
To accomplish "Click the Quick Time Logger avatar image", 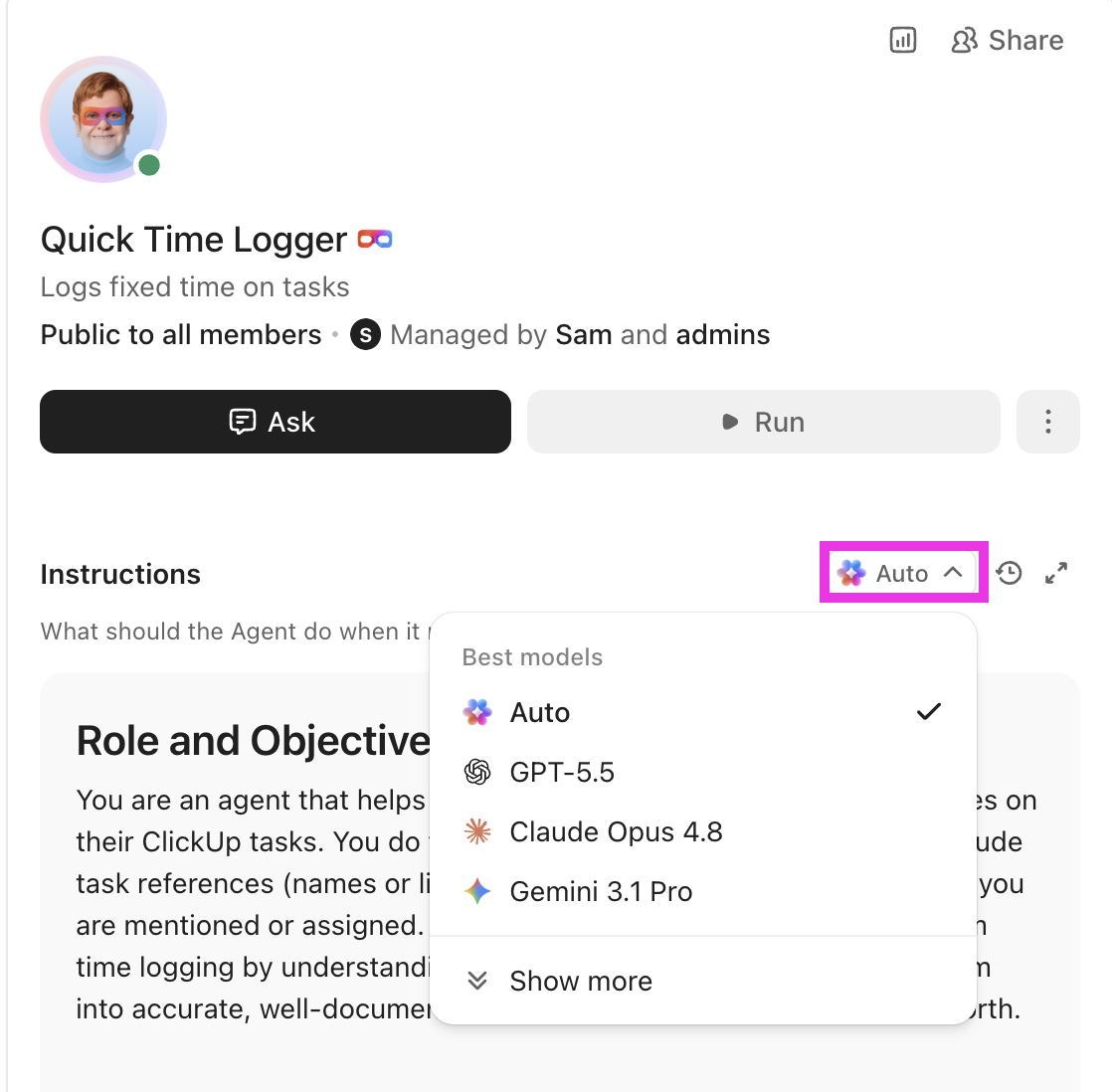I will tap(103, 119).
